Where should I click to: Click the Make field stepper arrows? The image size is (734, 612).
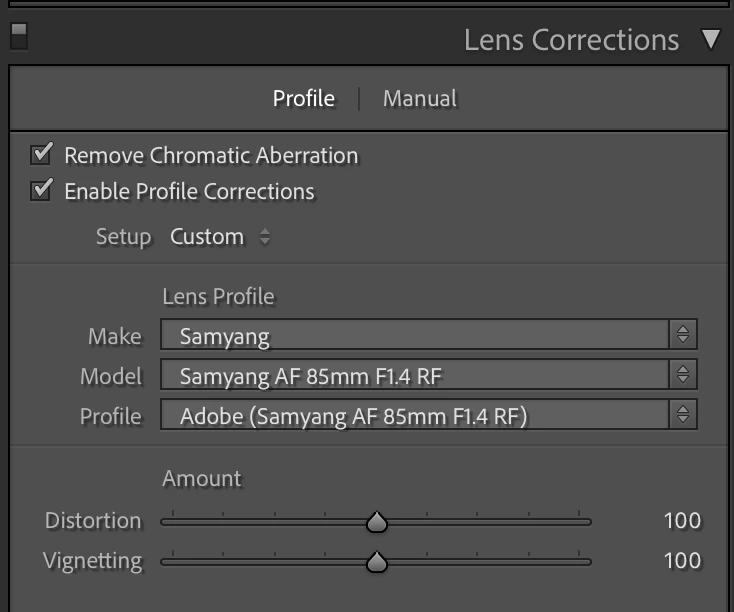683,334
